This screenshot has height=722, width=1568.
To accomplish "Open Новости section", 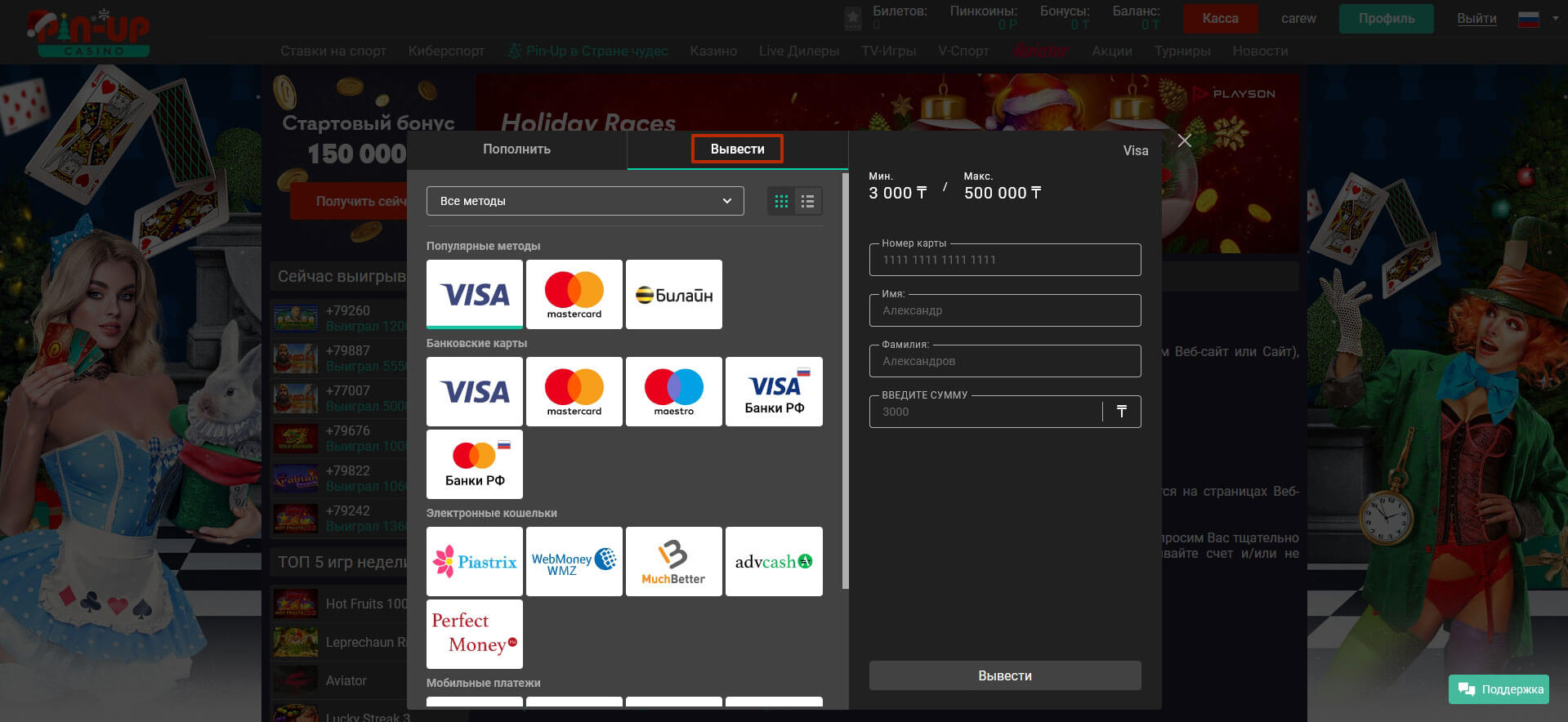I will coord(1260,51).
